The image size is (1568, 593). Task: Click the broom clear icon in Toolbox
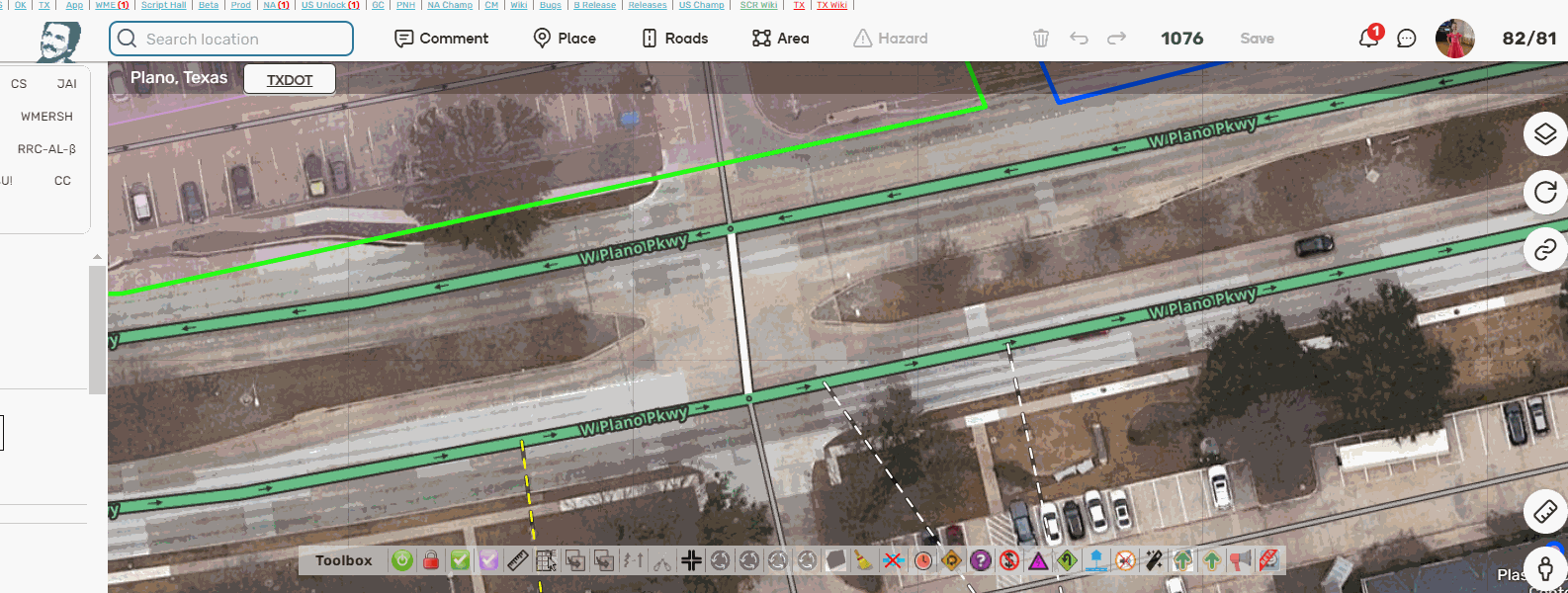pos(864,560)
